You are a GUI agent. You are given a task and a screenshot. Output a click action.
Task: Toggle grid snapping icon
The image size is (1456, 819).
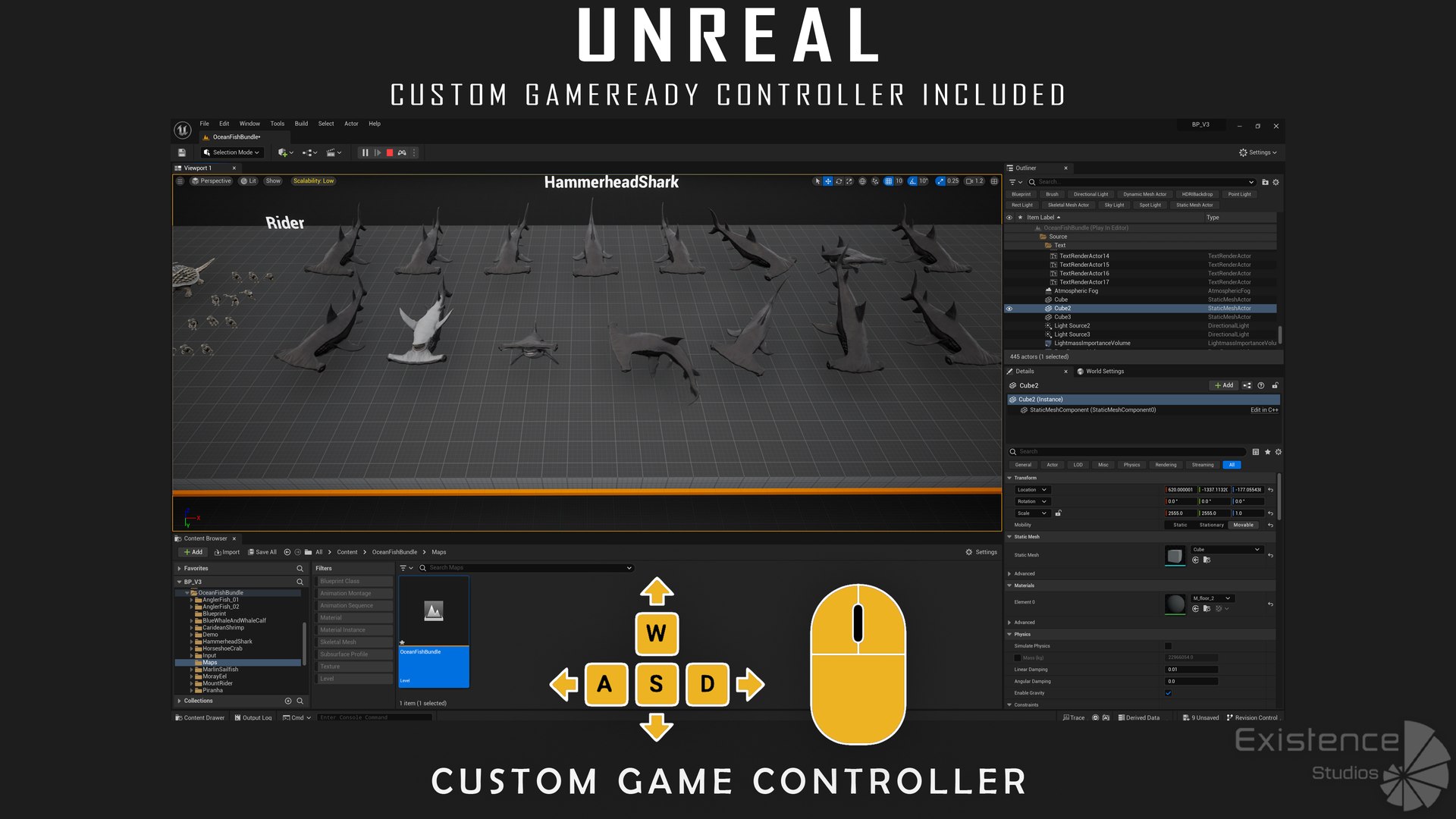pos(888,181)
